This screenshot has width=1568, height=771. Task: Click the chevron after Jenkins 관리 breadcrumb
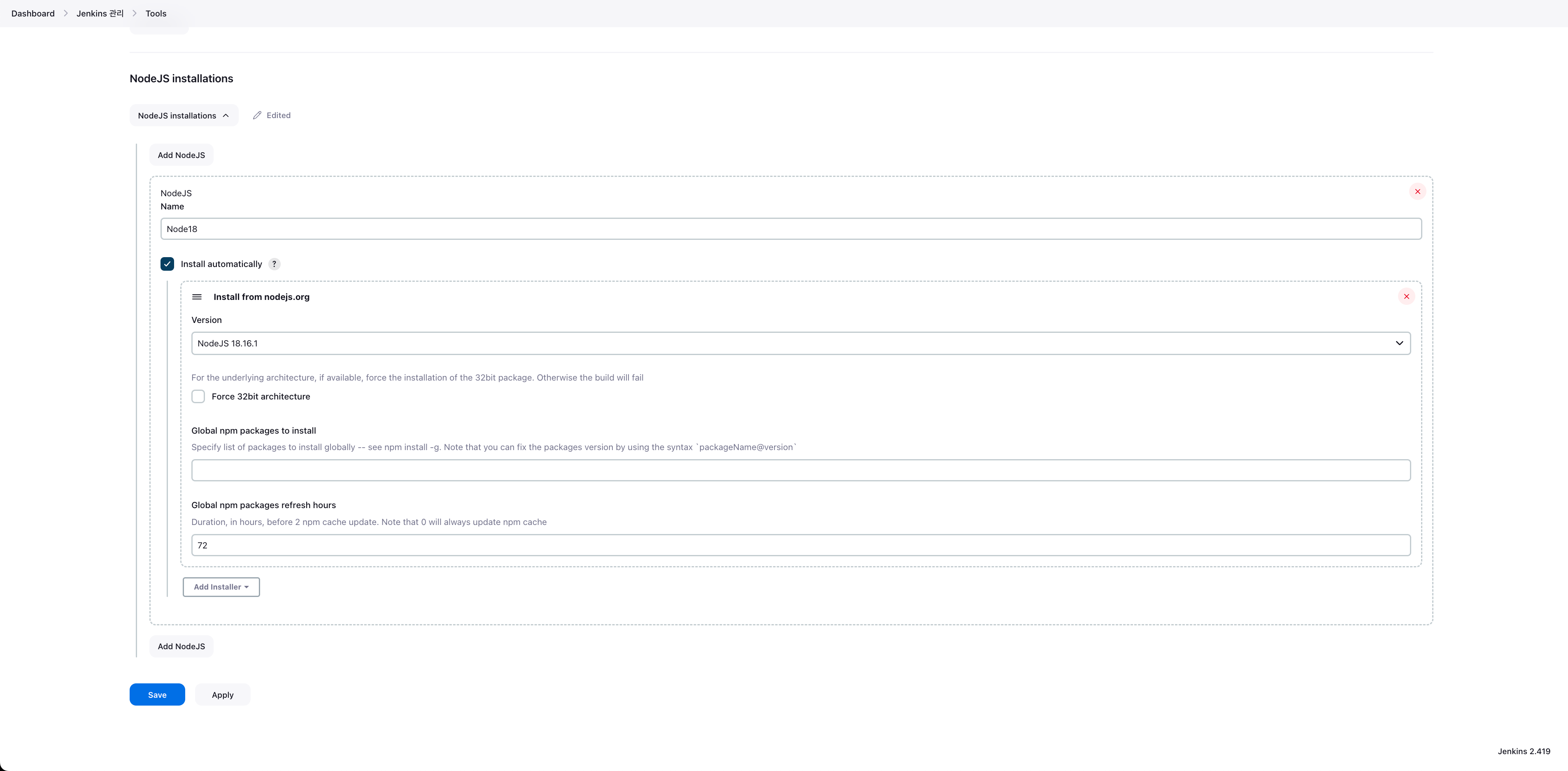click(x=135, y=14)
